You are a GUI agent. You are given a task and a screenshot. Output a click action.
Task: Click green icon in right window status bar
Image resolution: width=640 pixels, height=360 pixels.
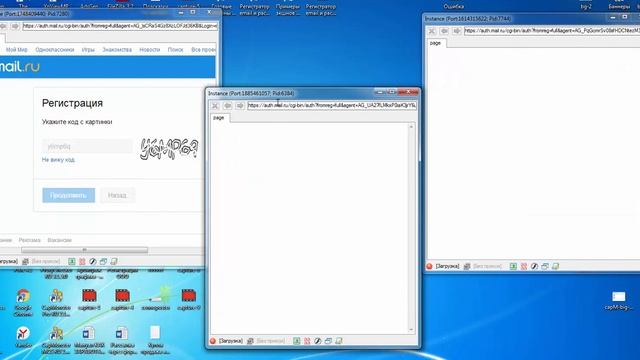click(x=513, y=266)
